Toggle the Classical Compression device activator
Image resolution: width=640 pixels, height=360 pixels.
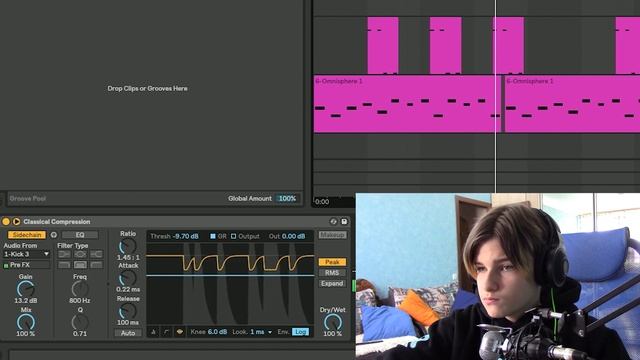pyautogui.click(x=6, y=222)
